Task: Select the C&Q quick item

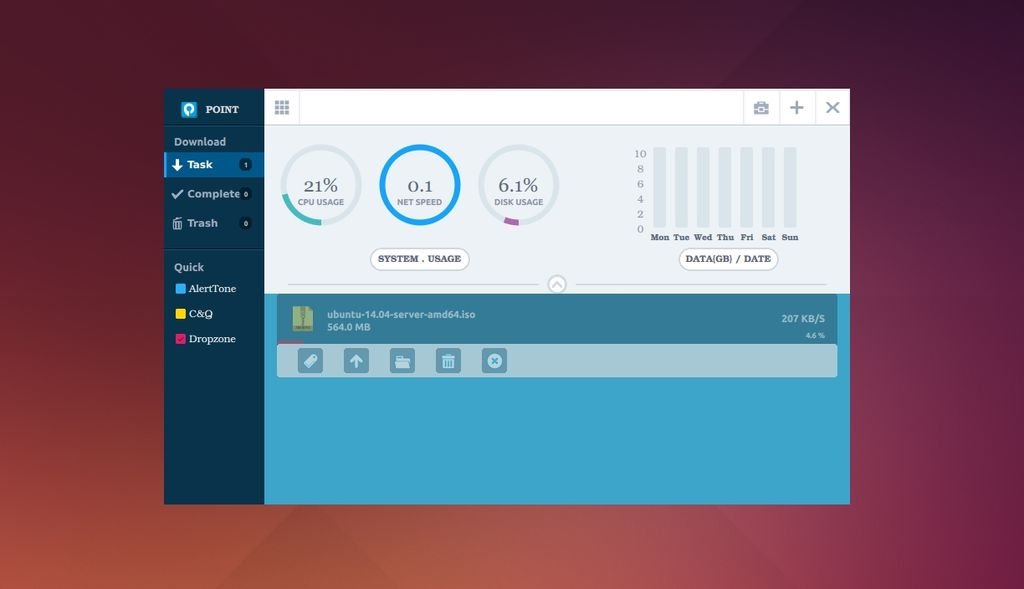Action: tap(194, 313)
